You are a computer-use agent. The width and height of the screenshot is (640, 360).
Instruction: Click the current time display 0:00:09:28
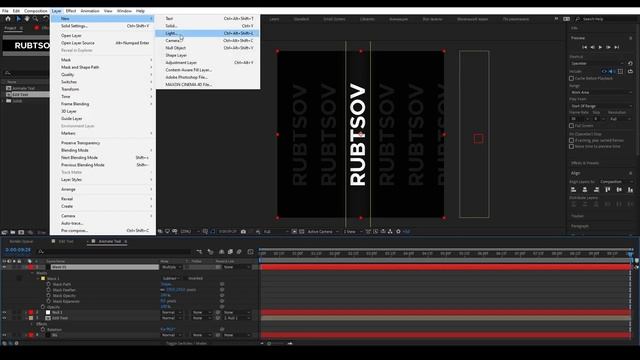[18, 250]
